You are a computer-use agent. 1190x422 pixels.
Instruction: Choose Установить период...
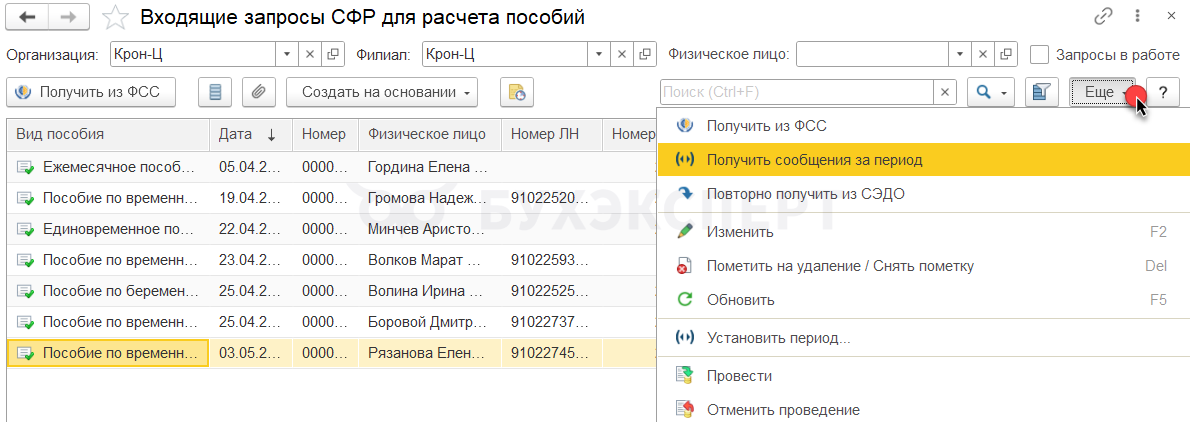[x=923, y=338]
